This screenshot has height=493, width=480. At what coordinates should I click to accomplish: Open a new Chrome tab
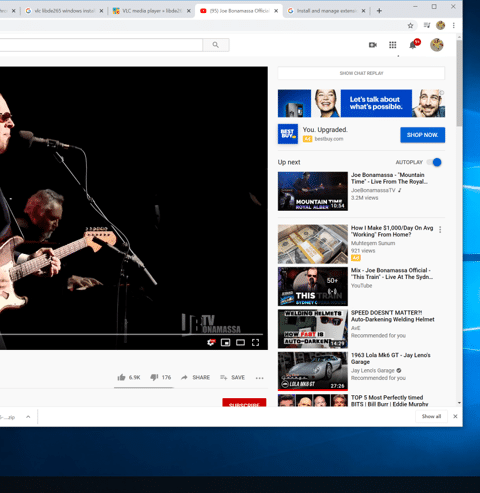pyautogui.click(x=379, y=11)
